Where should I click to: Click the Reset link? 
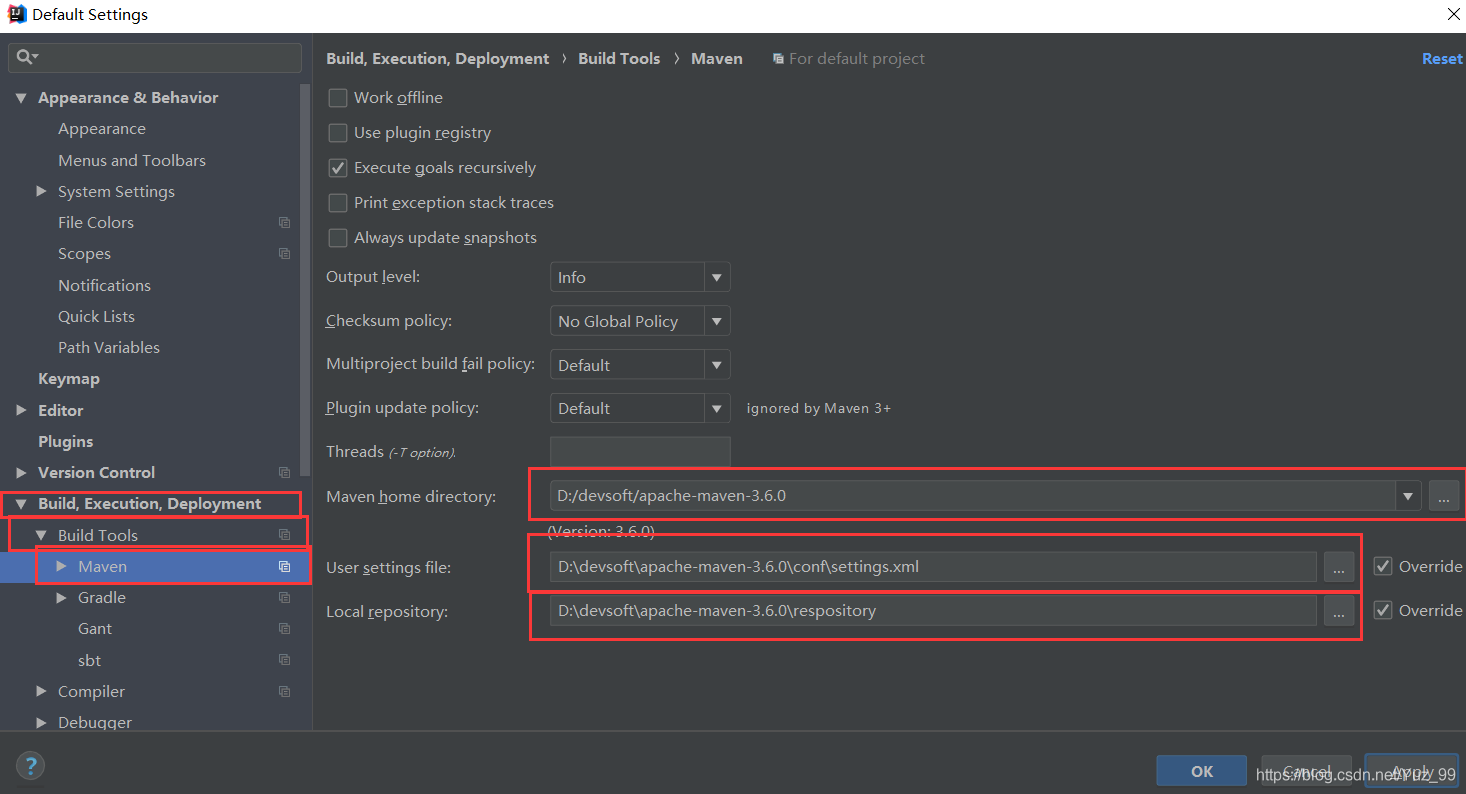coord(1442,59)
